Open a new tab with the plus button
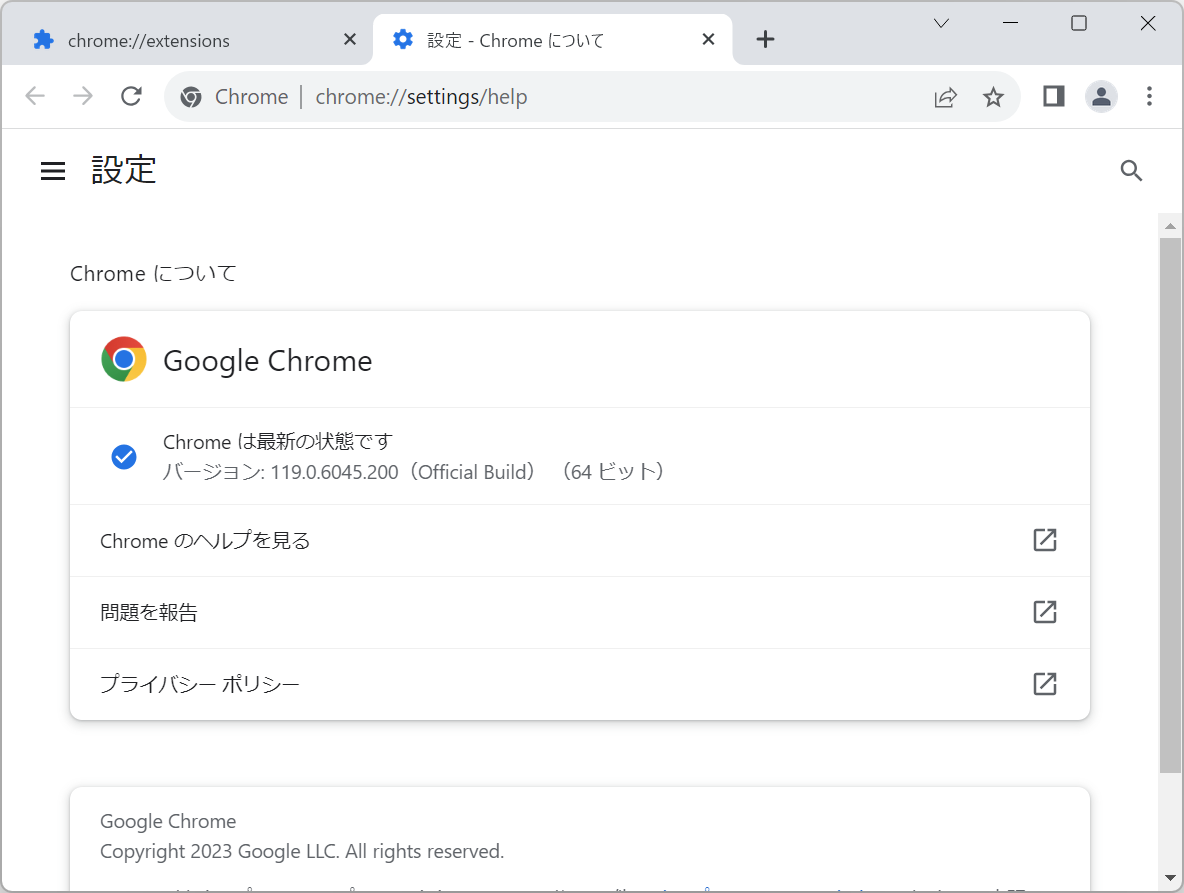Screen dimensions: 1184x893 pyautogui.click(x=765, y=39)
